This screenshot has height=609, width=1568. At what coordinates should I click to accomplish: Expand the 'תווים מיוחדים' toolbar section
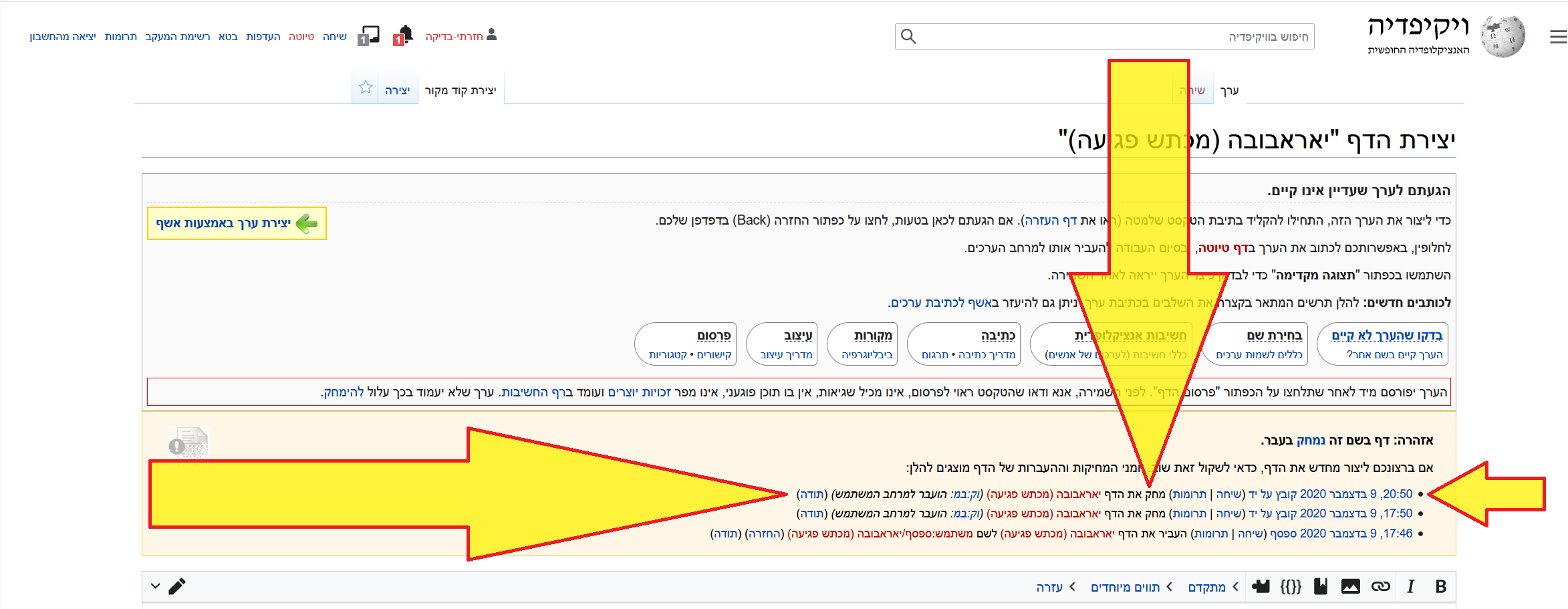(x=1132, y=587)
